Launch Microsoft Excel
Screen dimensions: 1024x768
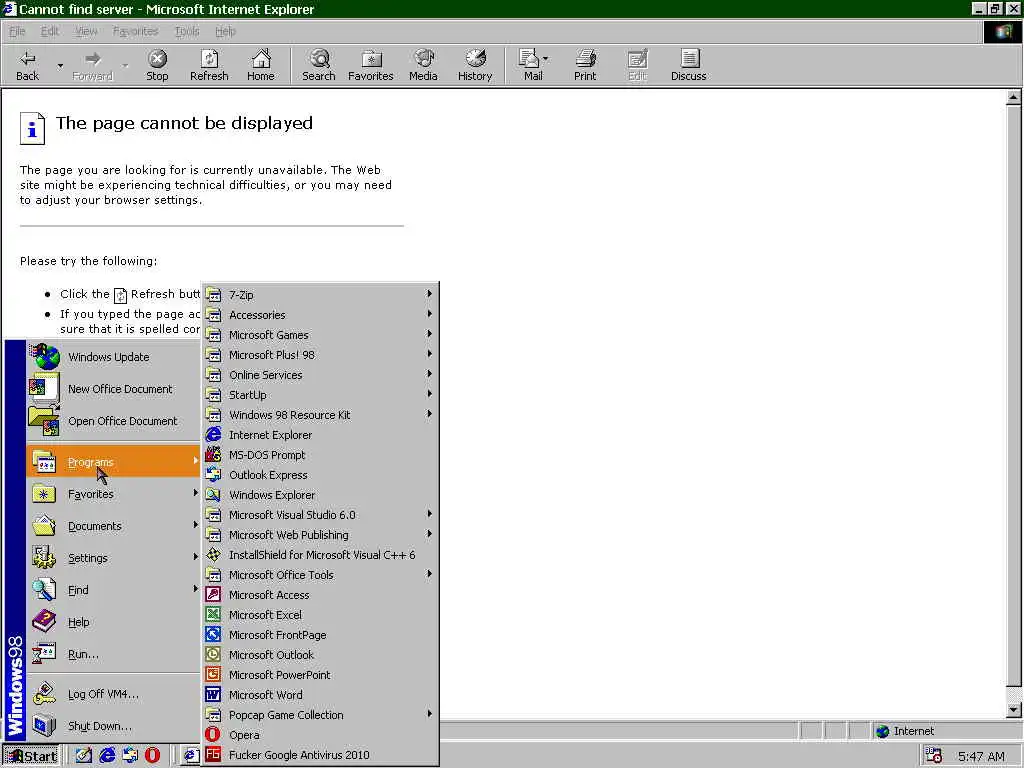pyautogui.click(x=320, y=615)
